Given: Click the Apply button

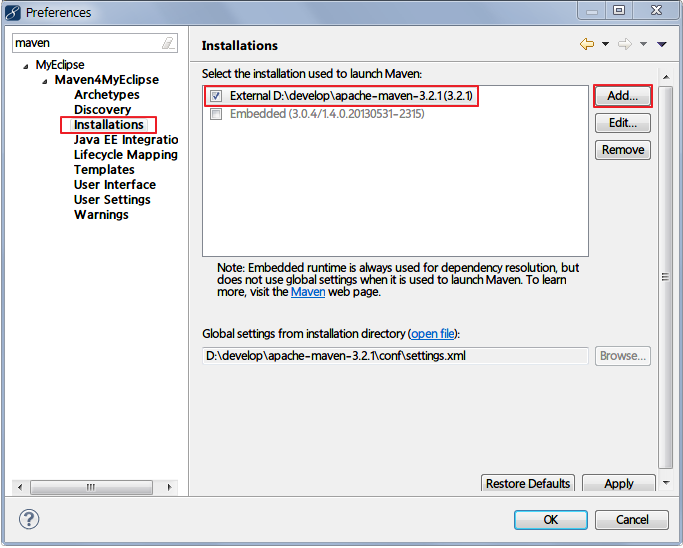Looking at the screenshot, I should click(619, 483).
